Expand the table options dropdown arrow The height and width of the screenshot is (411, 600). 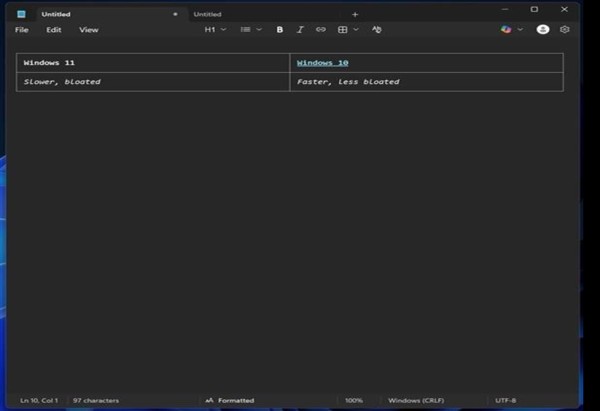tap(356, 29)
